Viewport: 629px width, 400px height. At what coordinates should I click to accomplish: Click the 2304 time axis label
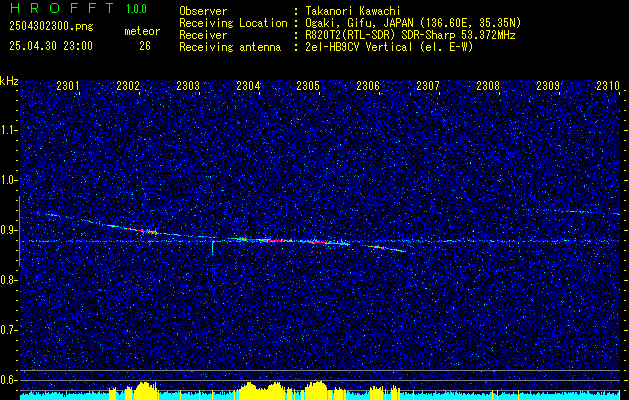(x=248, y=85)
